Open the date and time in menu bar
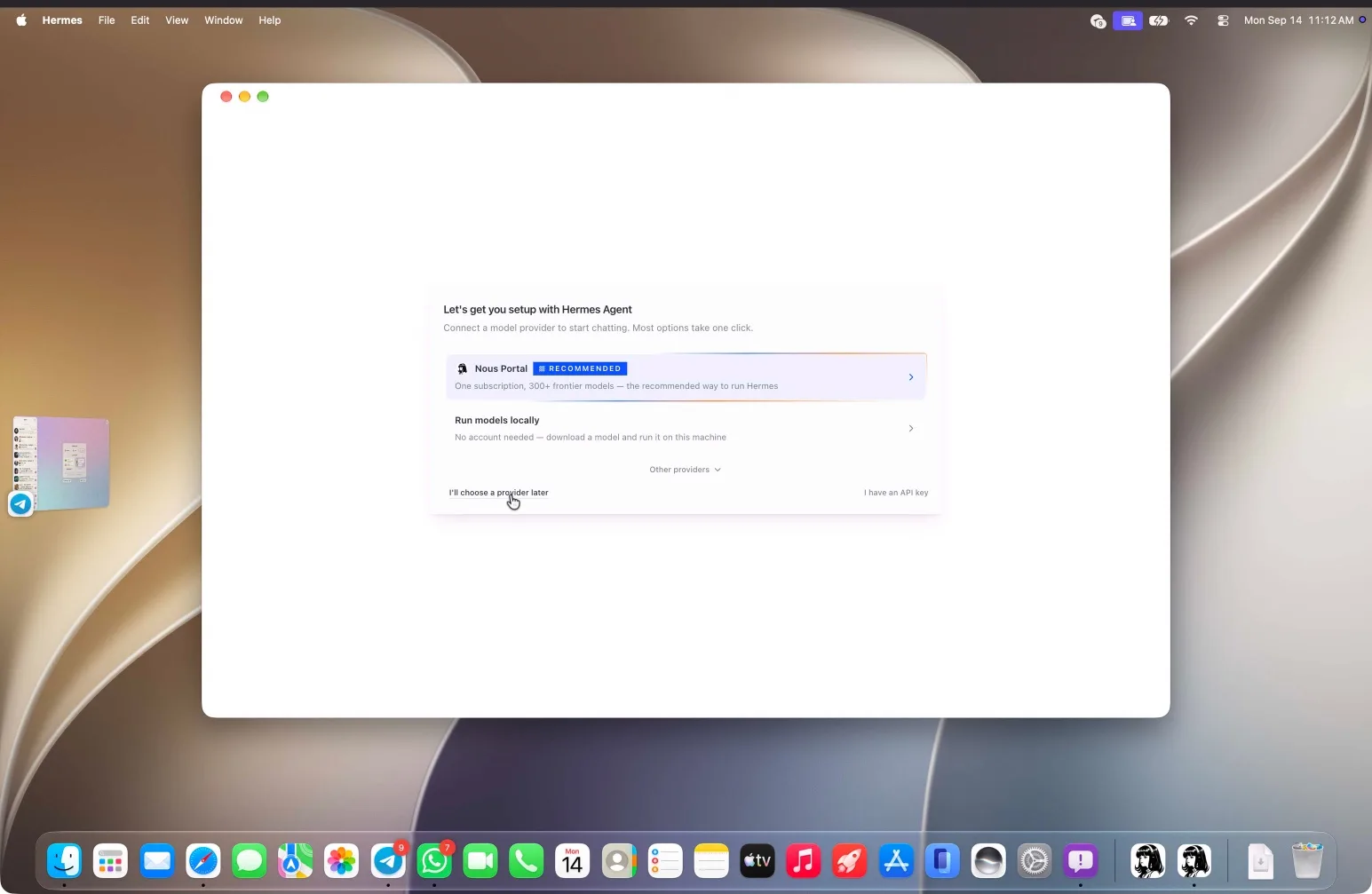 click(x=1298, y=20)
